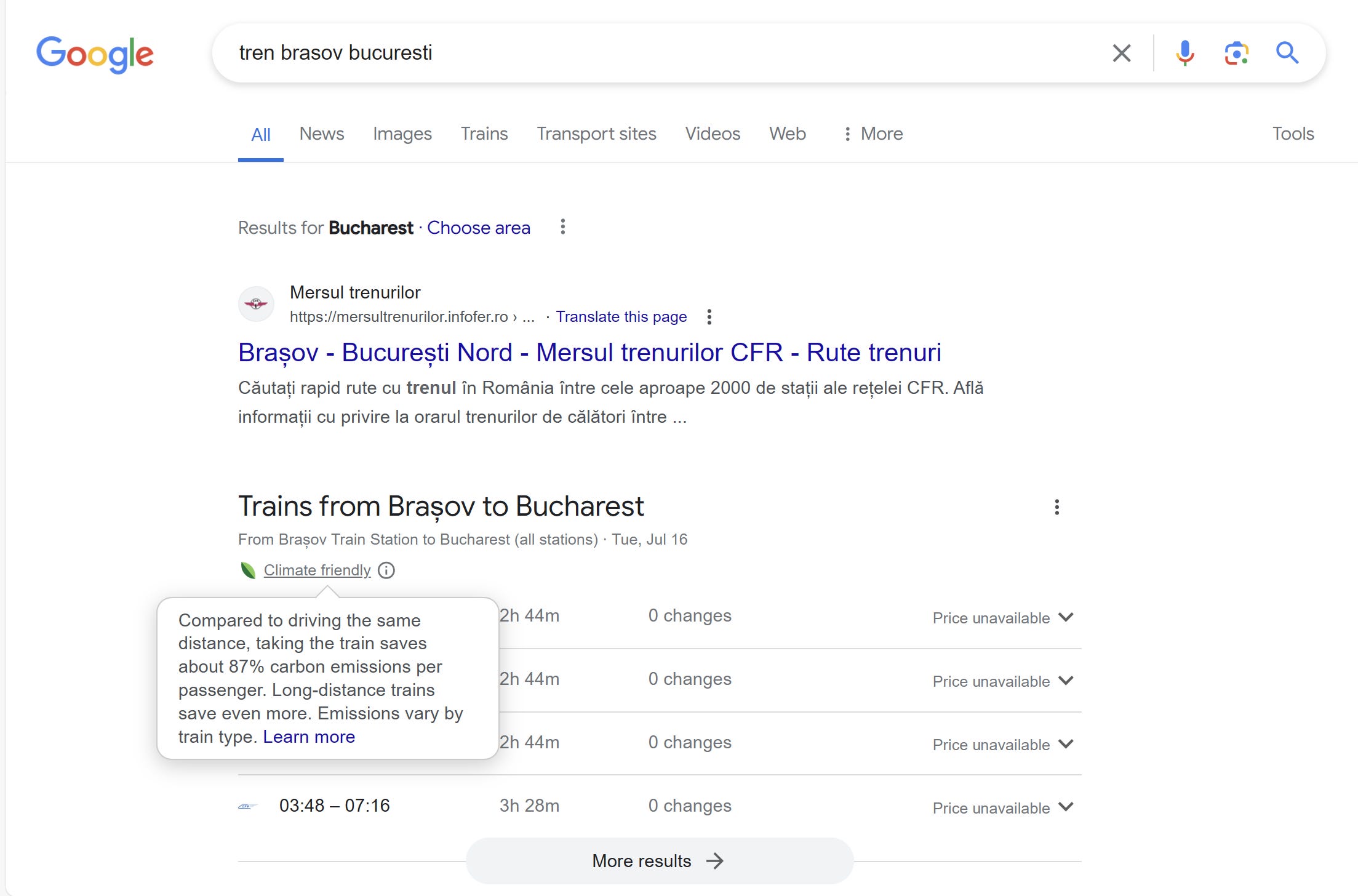Click the Climate friendly info icon

[x=386, y=570]
